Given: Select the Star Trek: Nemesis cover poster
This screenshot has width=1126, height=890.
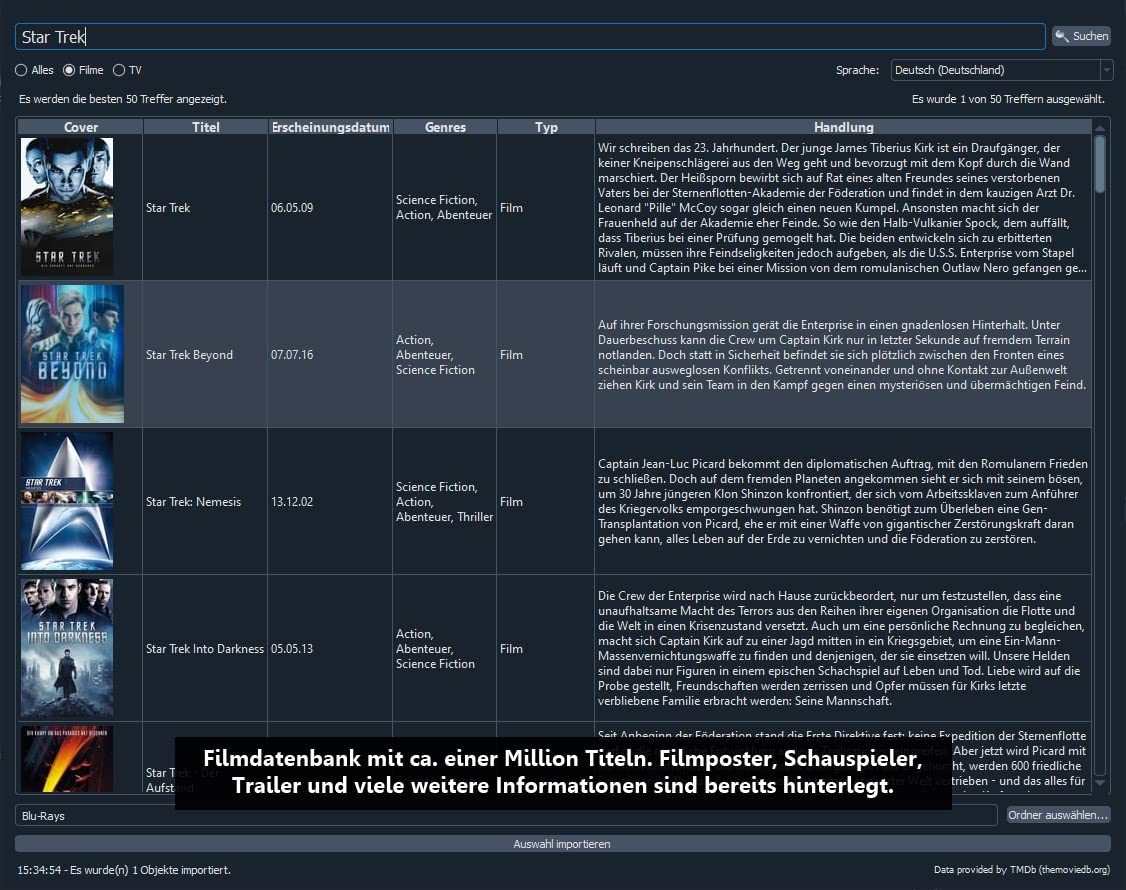Looking at the screenshot, I should tap(67, 501).
